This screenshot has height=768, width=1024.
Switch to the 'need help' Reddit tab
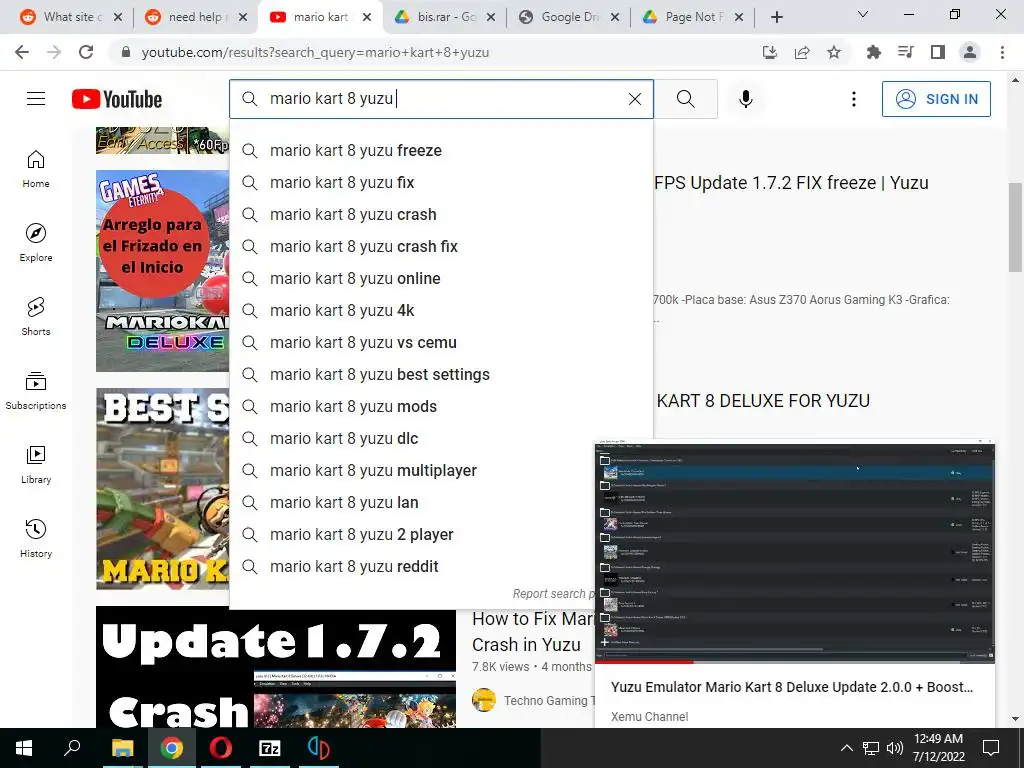[195, 17]
